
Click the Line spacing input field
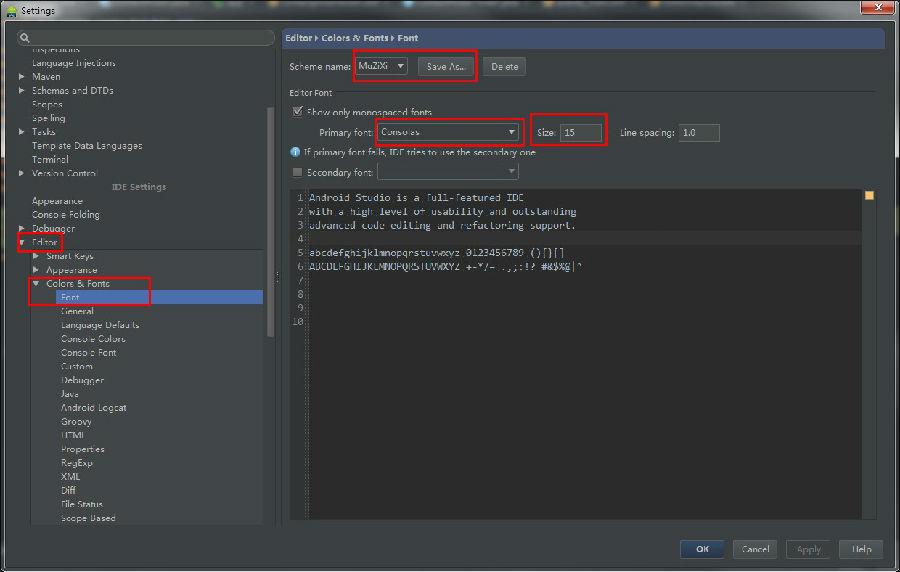coord(699,132)
